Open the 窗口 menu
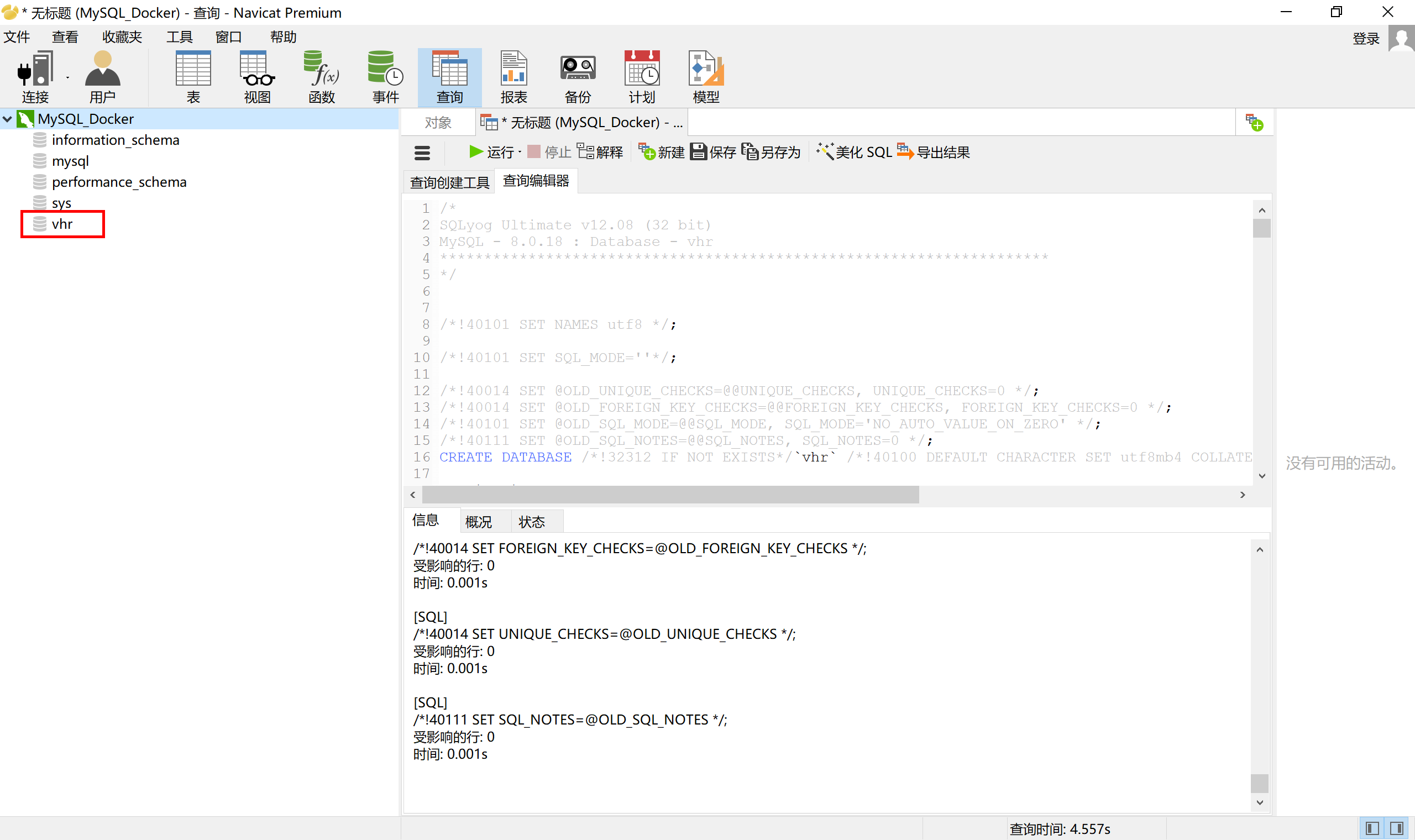1415x840 pixels. tap(229, 37)
